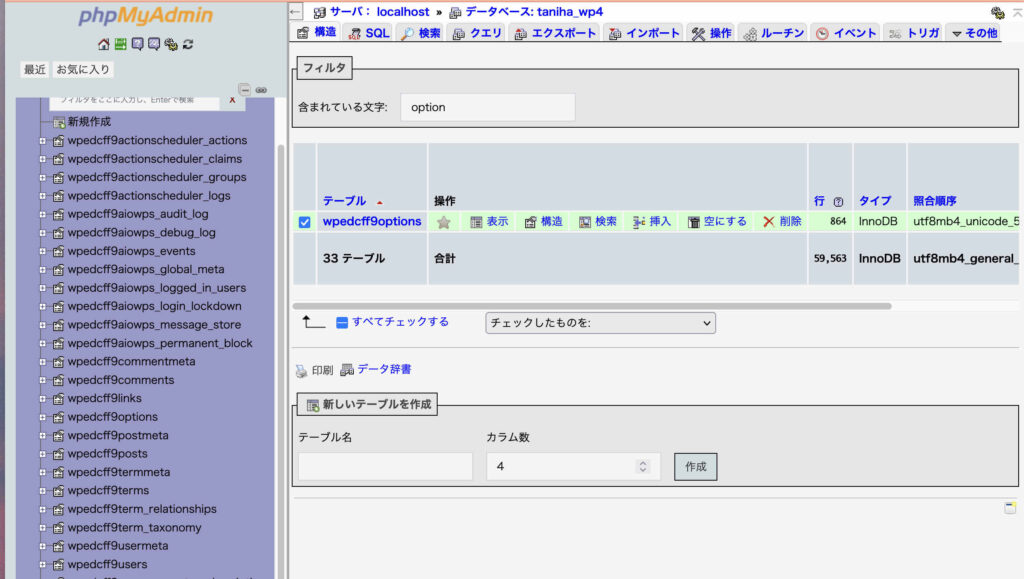The image size is (1024, 579).
Task: Click the column count stepper arrows
Action: (643, 467)
